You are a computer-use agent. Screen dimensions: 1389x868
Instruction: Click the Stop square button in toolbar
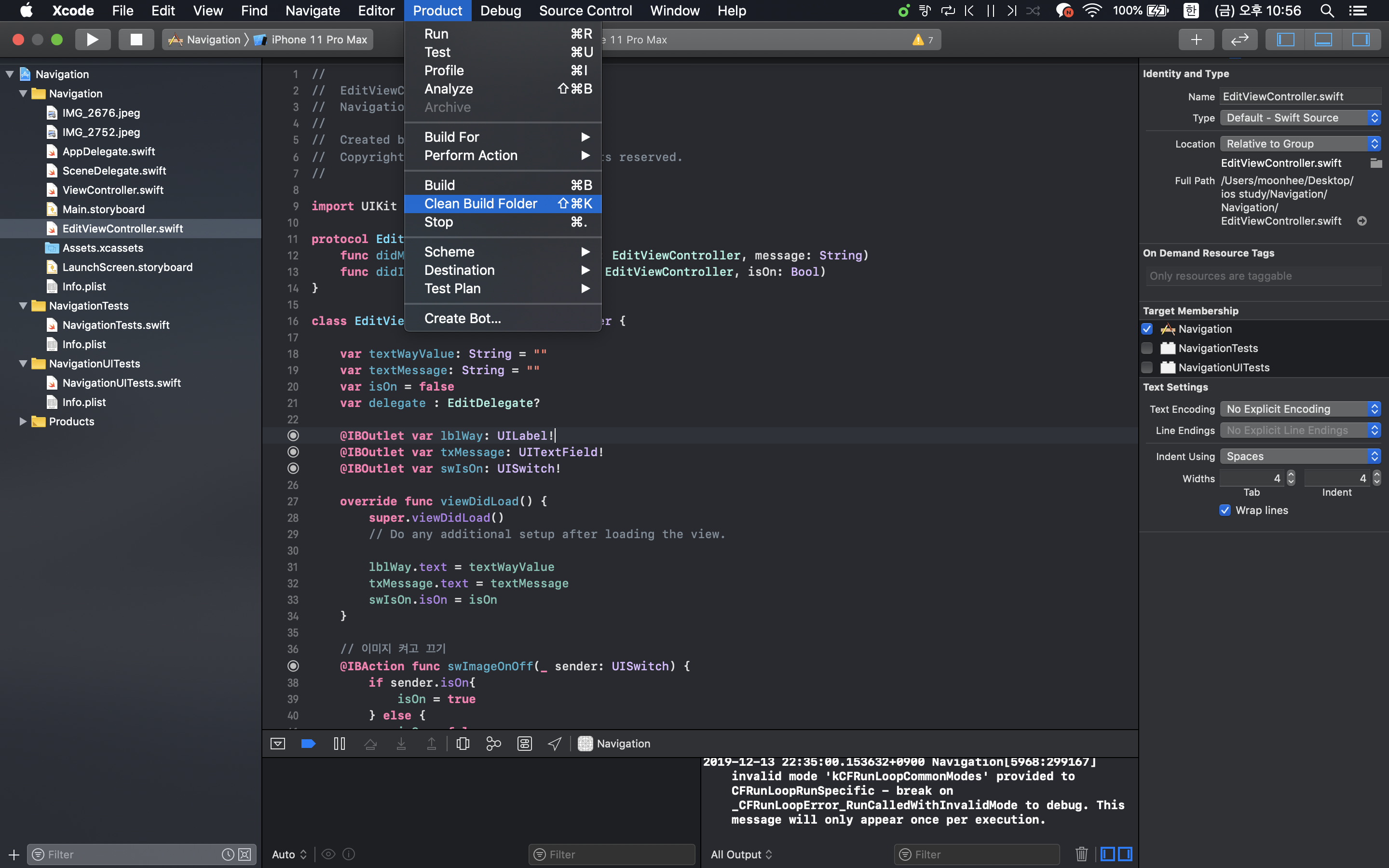coord(136,40)
